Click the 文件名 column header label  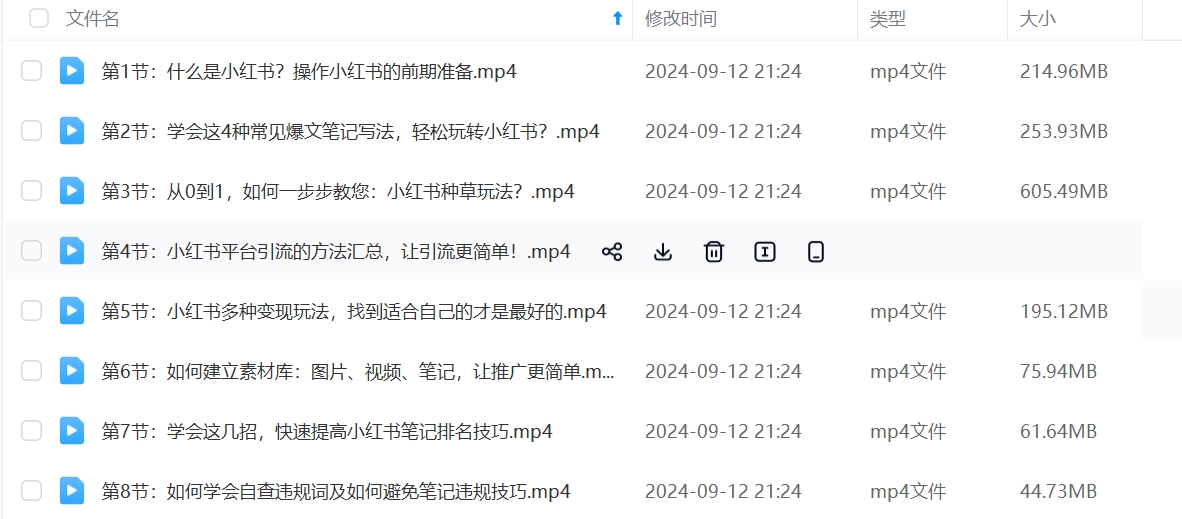[x=93, y=19]
